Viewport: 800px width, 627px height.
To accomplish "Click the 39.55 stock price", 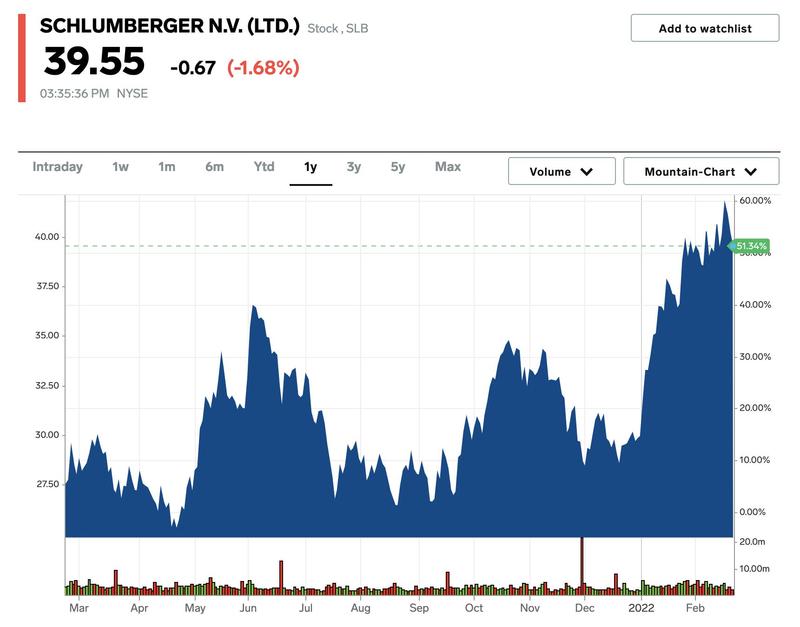I will 94,62.
